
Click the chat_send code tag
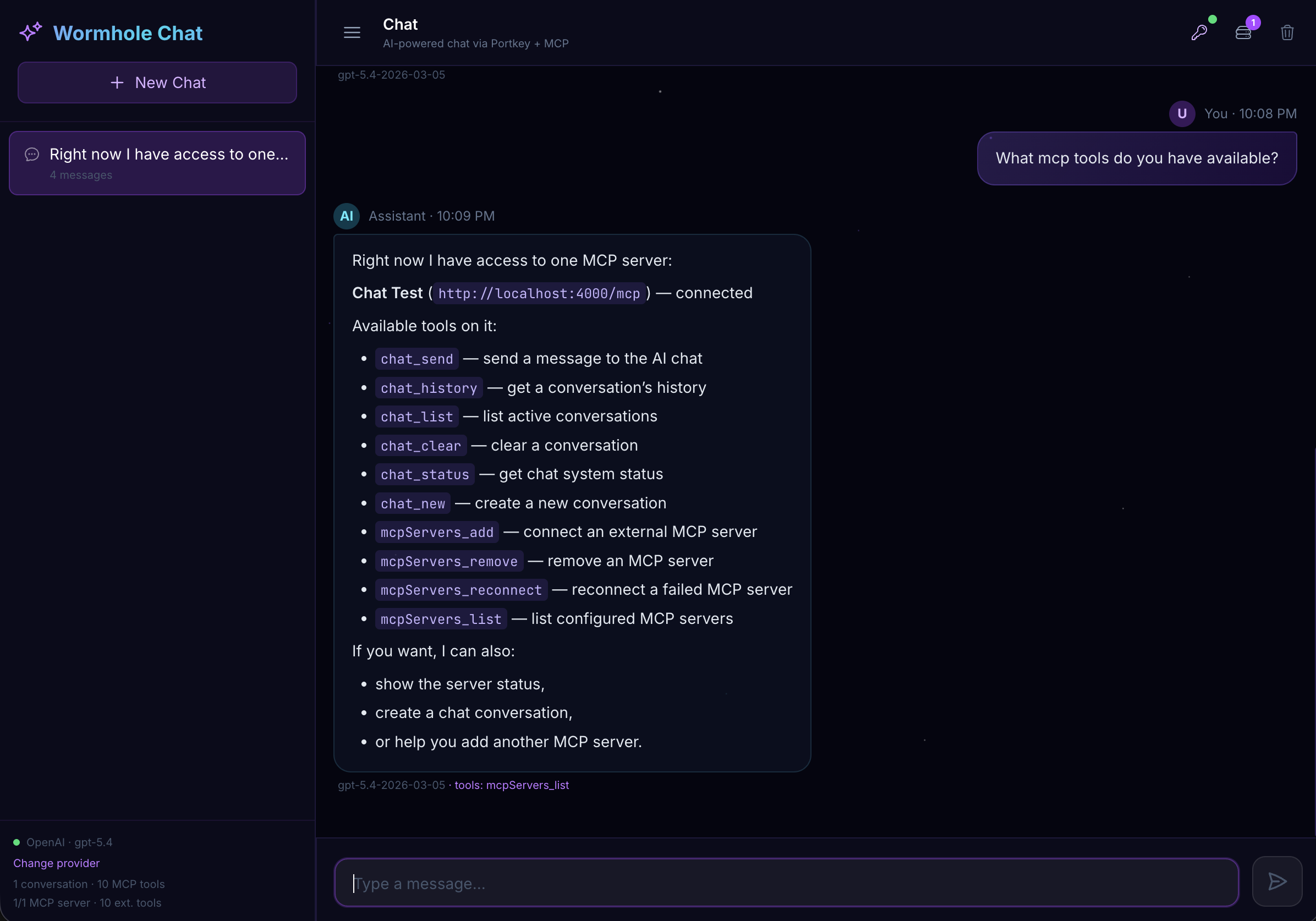[416, 359]
